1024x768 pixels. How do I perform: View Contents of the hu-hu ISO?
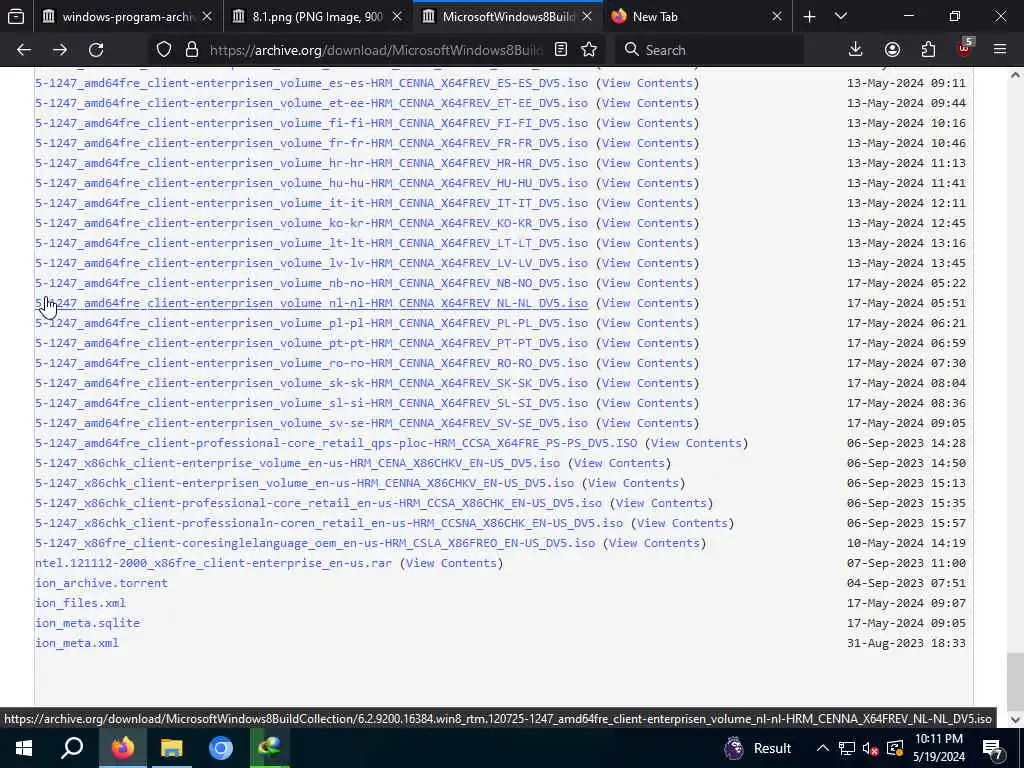click(x=647, y=183)
